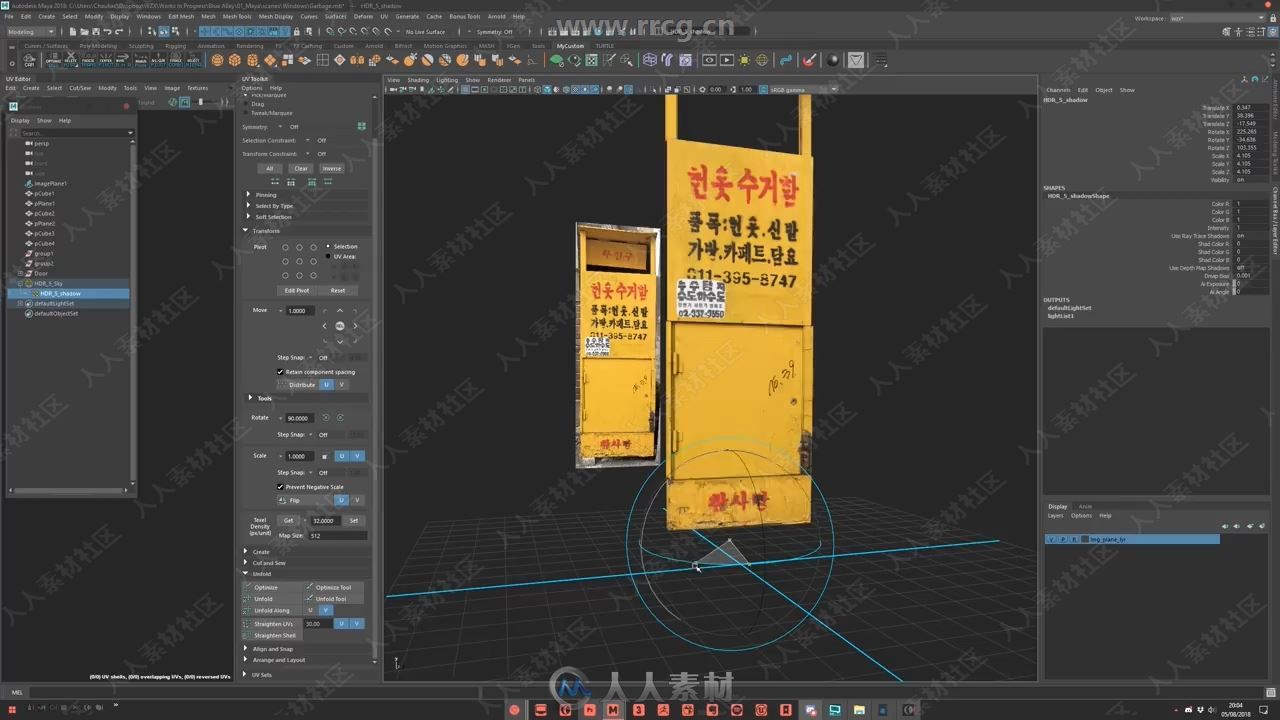Image resolution: width=1280 pixels, height=720 pixels.
Task: Click the move UVs down arrow
Action: coord(340,341)
